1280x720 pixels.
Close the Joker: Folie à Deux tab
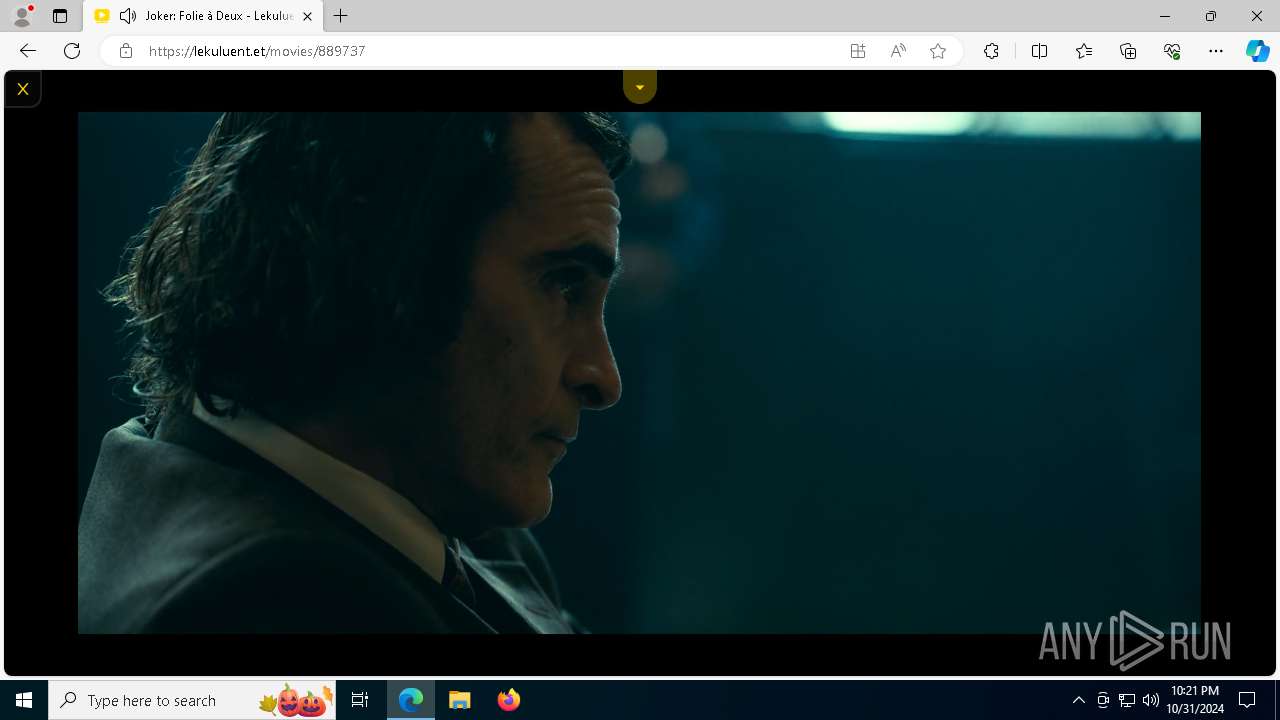[x=307, y=16]
